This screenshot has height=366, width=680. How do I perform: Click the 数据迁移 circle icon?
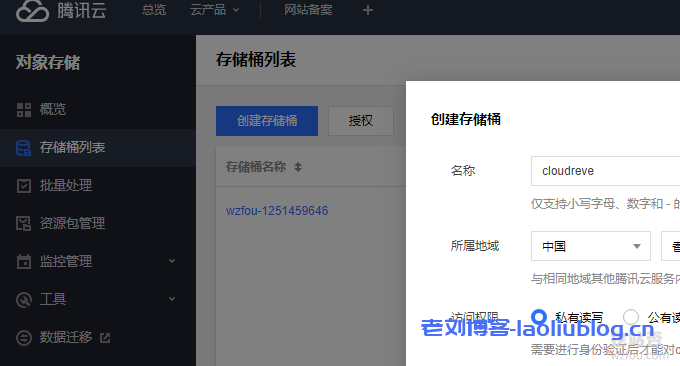[24, 337]
